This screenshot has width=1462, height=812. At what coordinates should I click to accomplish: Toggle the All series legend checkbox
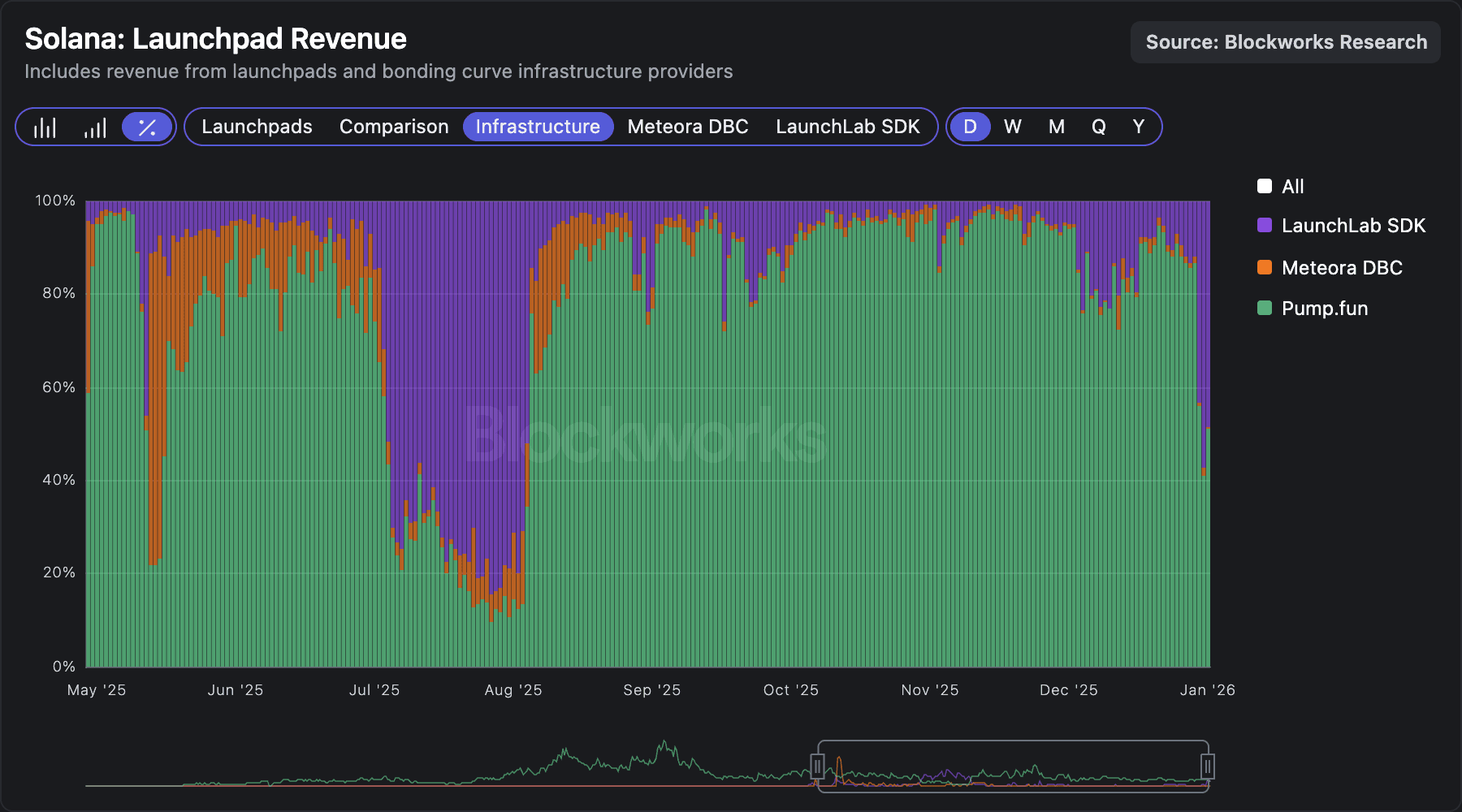(x=1265, y=187)
